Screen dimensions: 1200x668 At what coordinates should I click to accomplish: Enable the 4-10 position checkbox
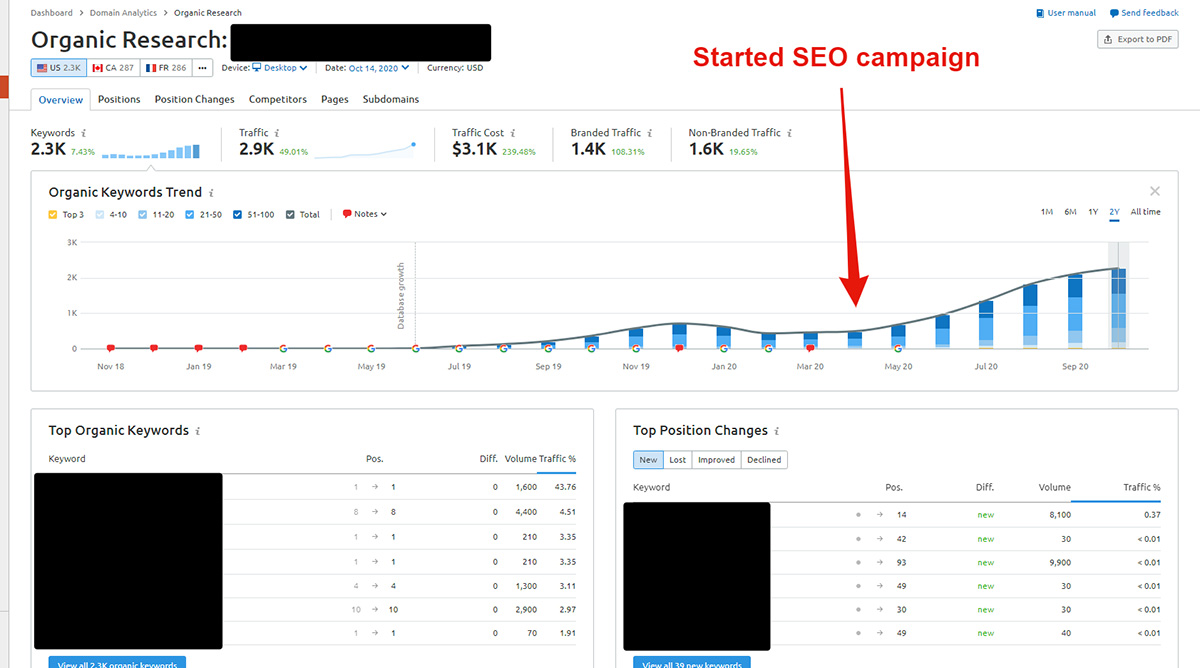99,214
